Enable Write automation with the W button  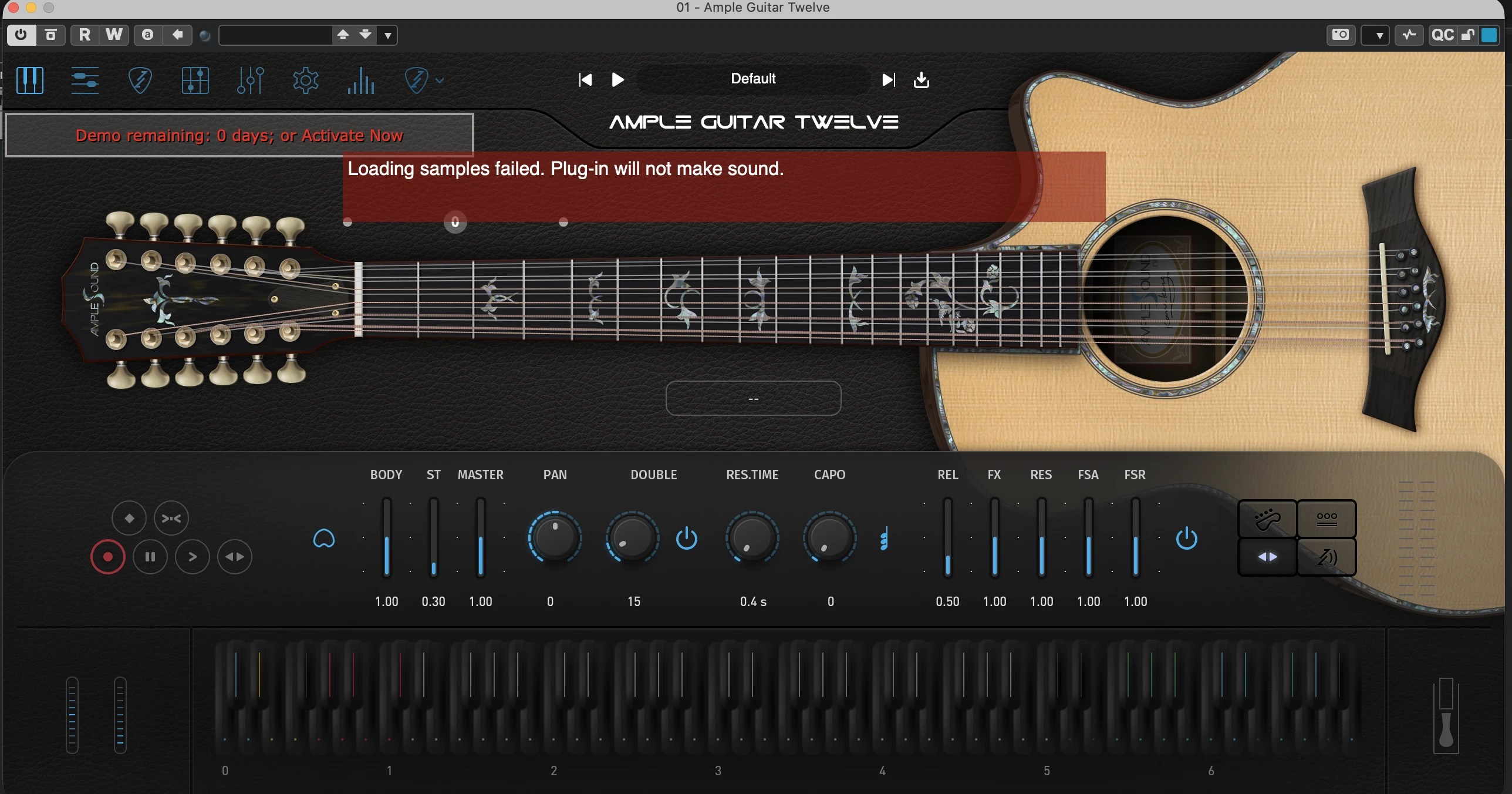(114, 35)
